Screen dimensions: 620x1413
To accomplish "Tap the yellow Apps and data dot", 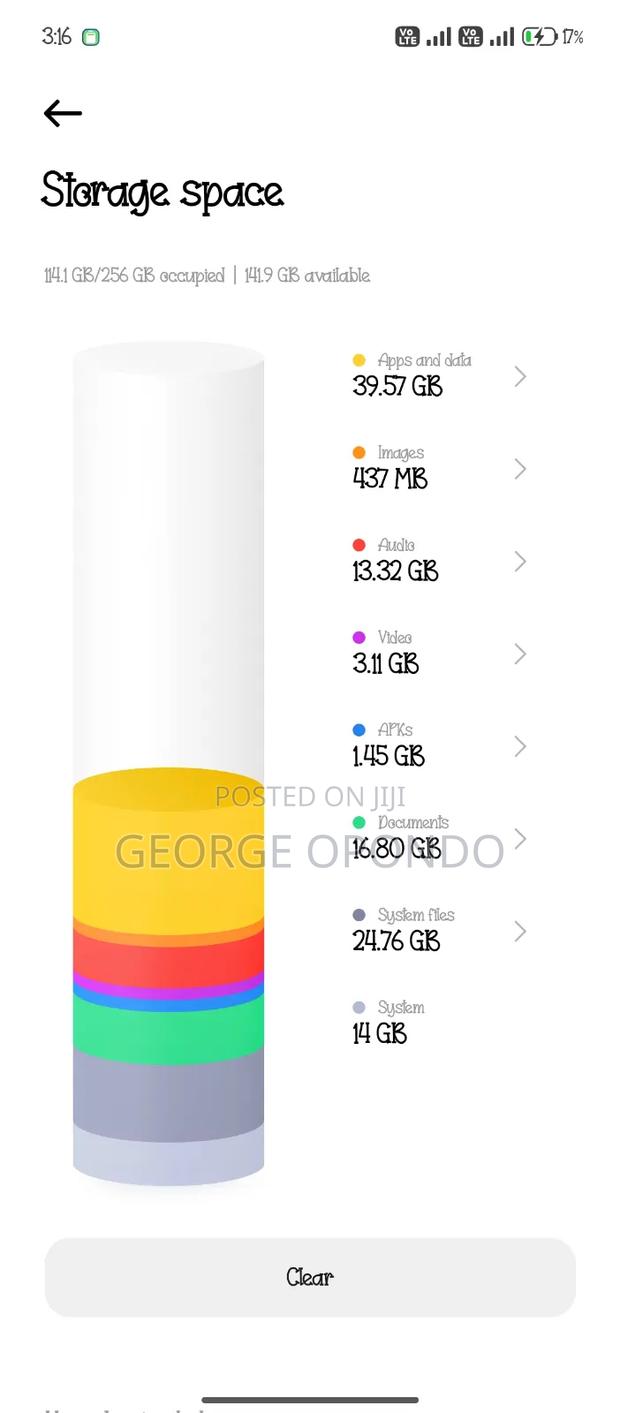I will point(359,360).
